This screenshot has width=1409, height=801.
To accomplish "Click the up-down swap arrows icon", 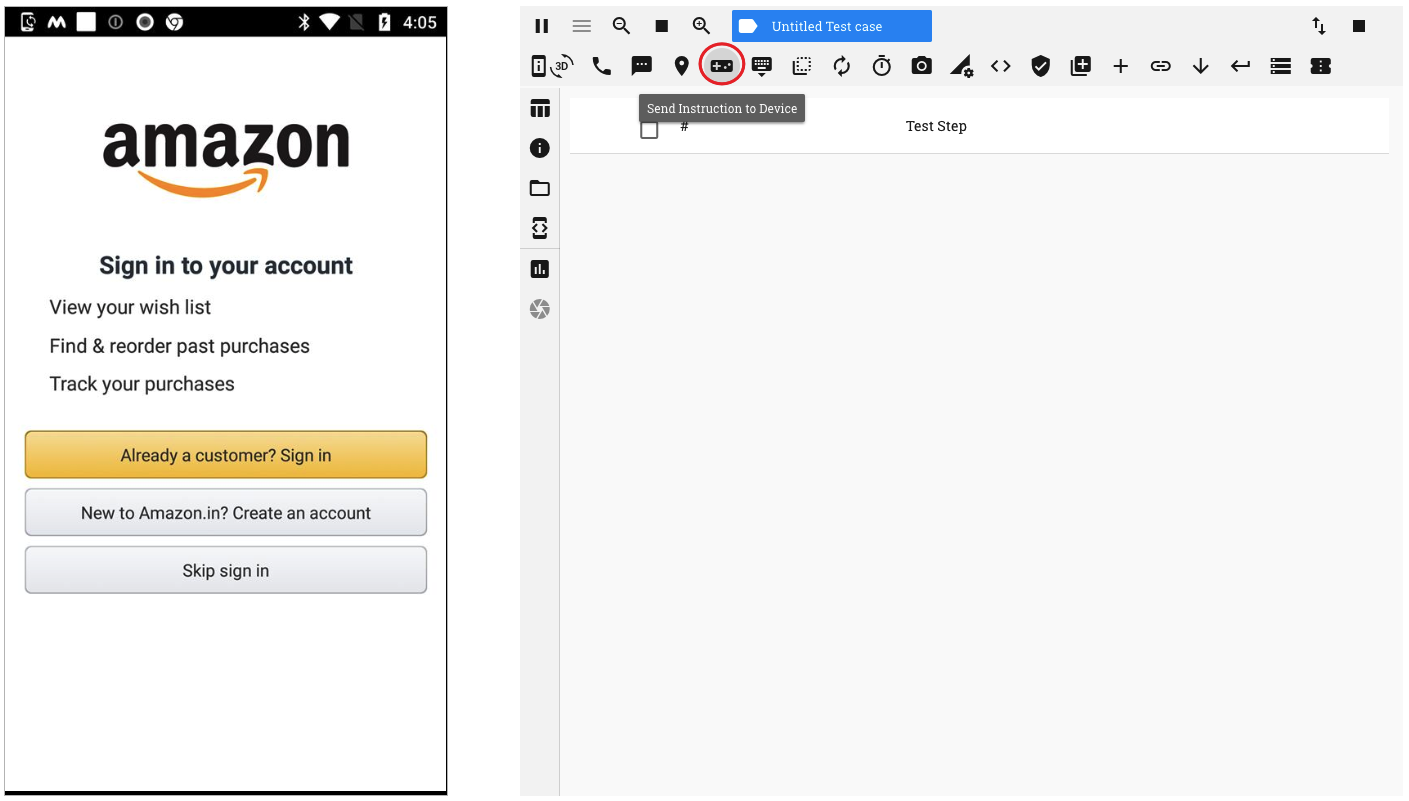I will point(1319,26).
